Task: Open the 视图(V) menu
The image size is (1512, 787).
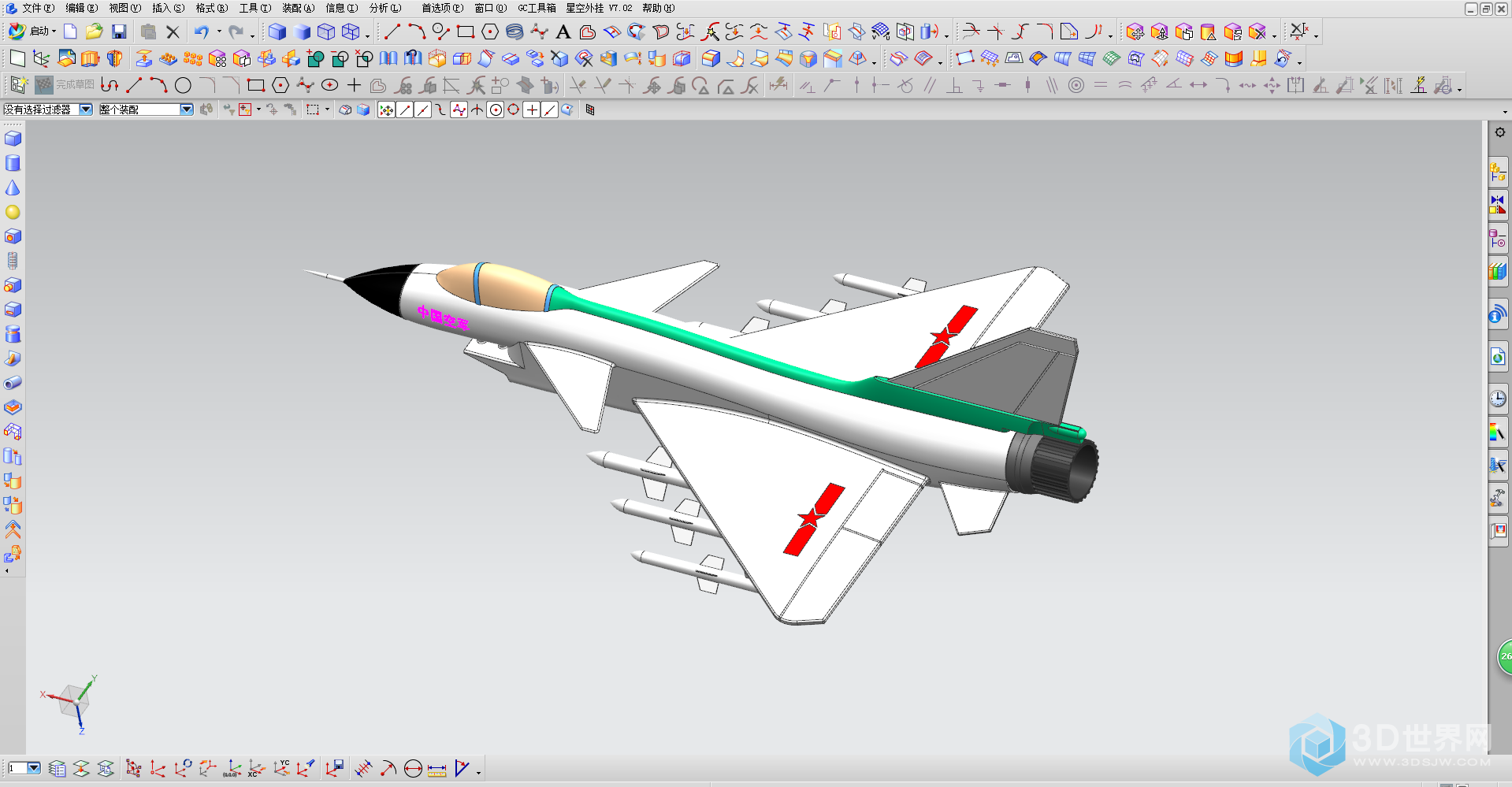Action: coord(125,8)
